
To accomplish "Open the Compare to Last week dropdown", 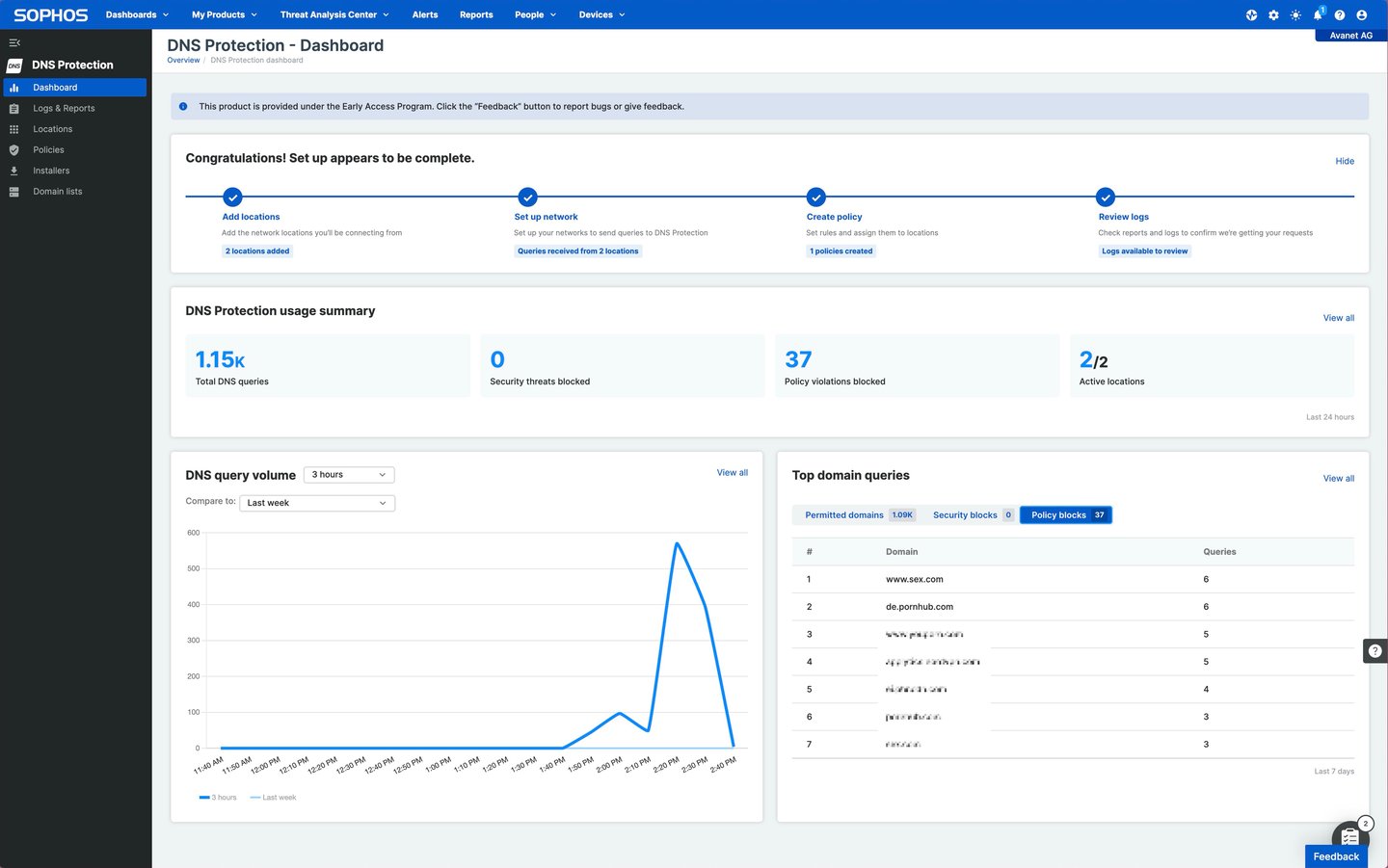I will 317,503.
